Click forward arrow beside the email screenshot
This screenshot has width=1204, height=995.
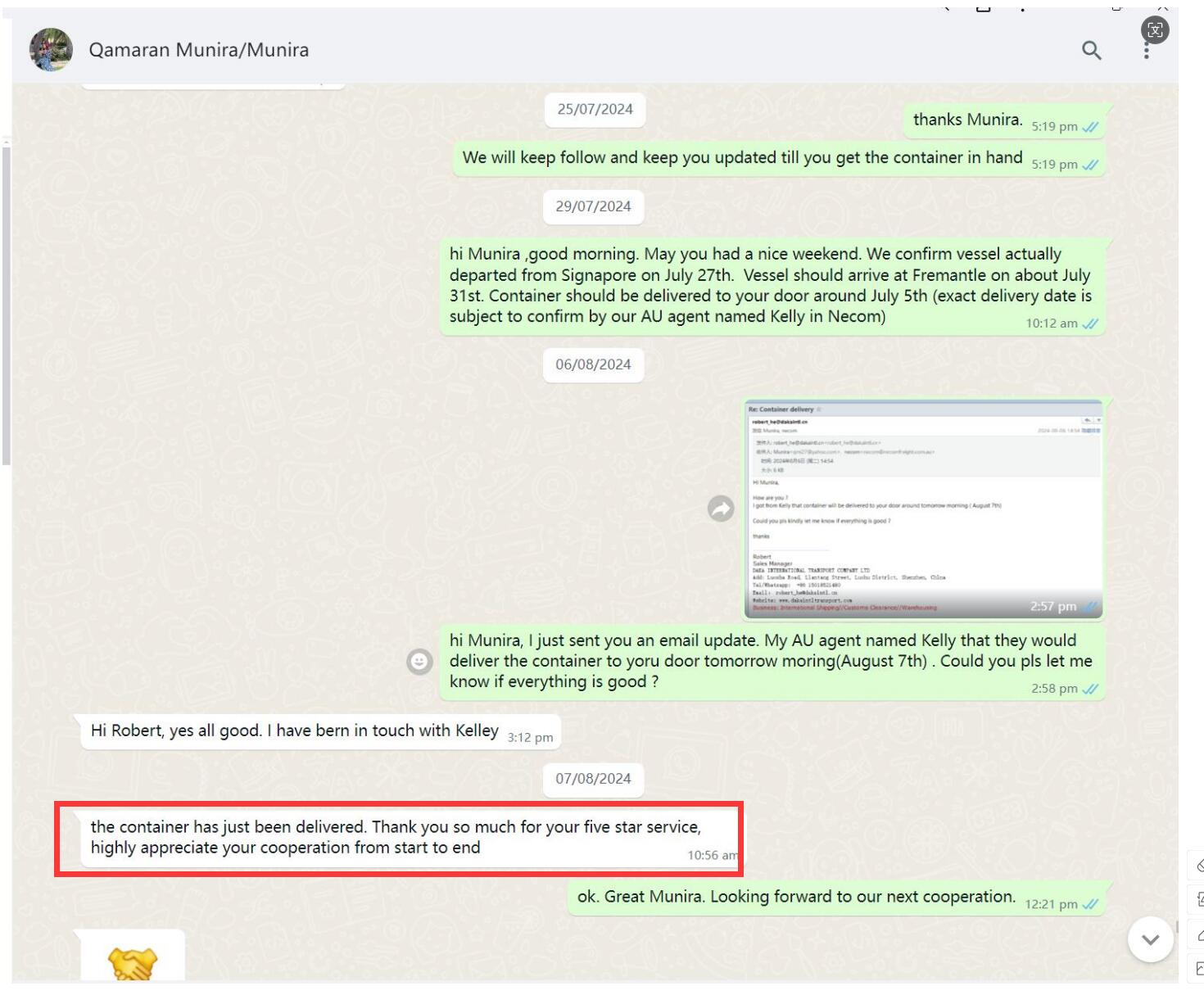(x=721, y=509)
